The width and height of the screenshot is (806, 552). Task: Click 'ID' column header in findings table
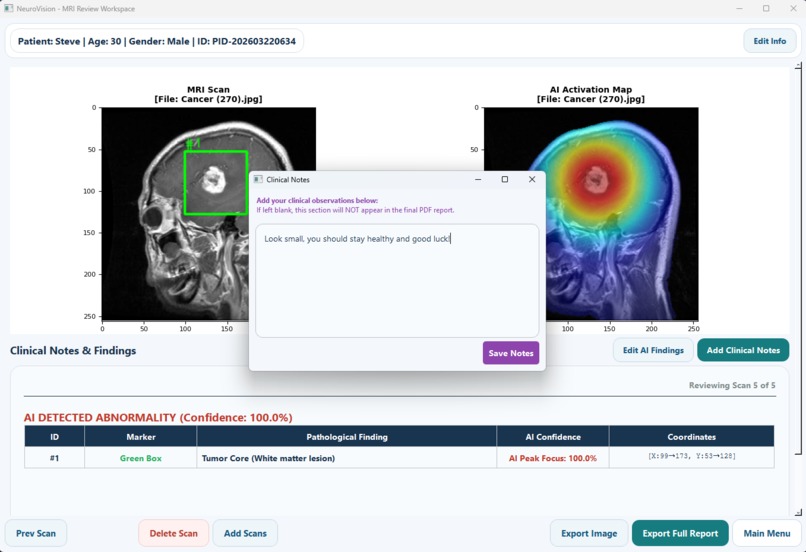point(54,437)
